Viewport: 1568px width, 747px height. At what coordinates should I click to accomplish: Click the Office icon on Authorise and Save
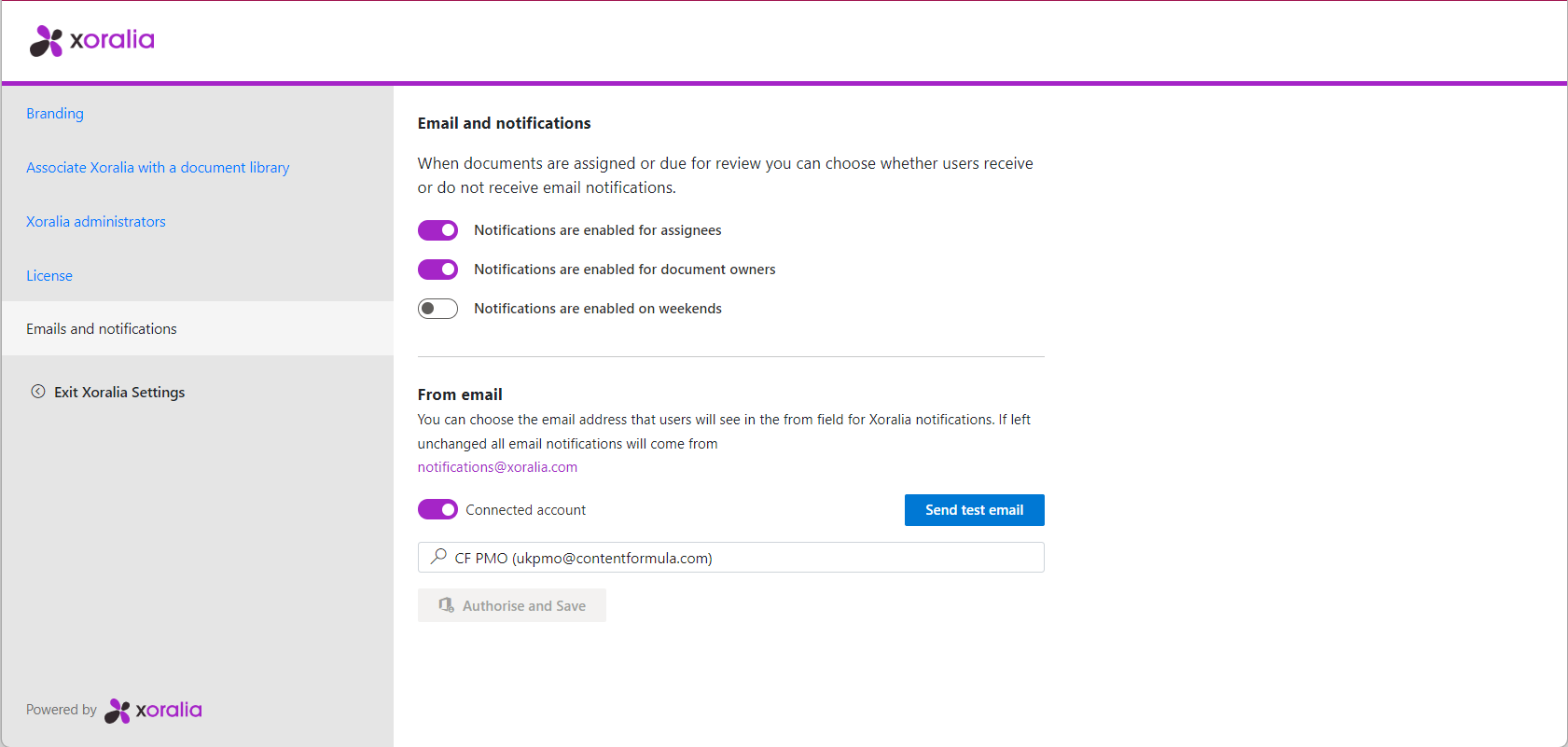click(x=447, y=605)
